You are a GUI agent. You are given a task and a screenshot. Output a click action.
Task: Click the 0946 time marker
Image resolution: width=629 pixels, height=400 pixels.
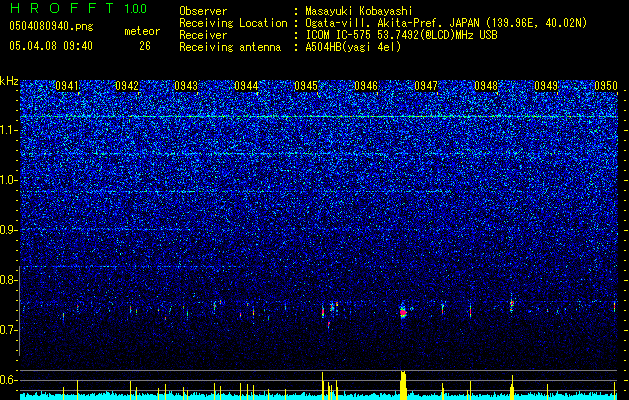tap(366, 86)
